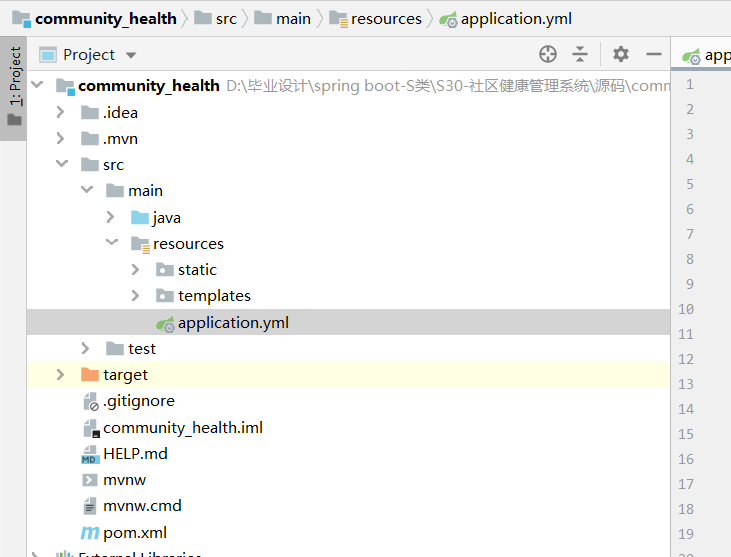
Task: Click the application.yml Spring leaf icon in tree
Action: 165,322
